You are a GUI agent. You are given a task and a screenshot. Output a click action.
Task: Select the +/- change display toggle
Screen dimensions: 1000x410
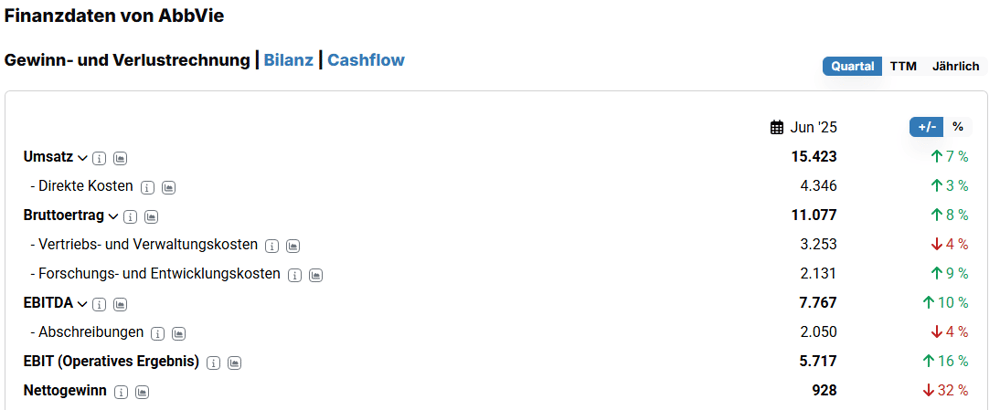tap(927, 127)
